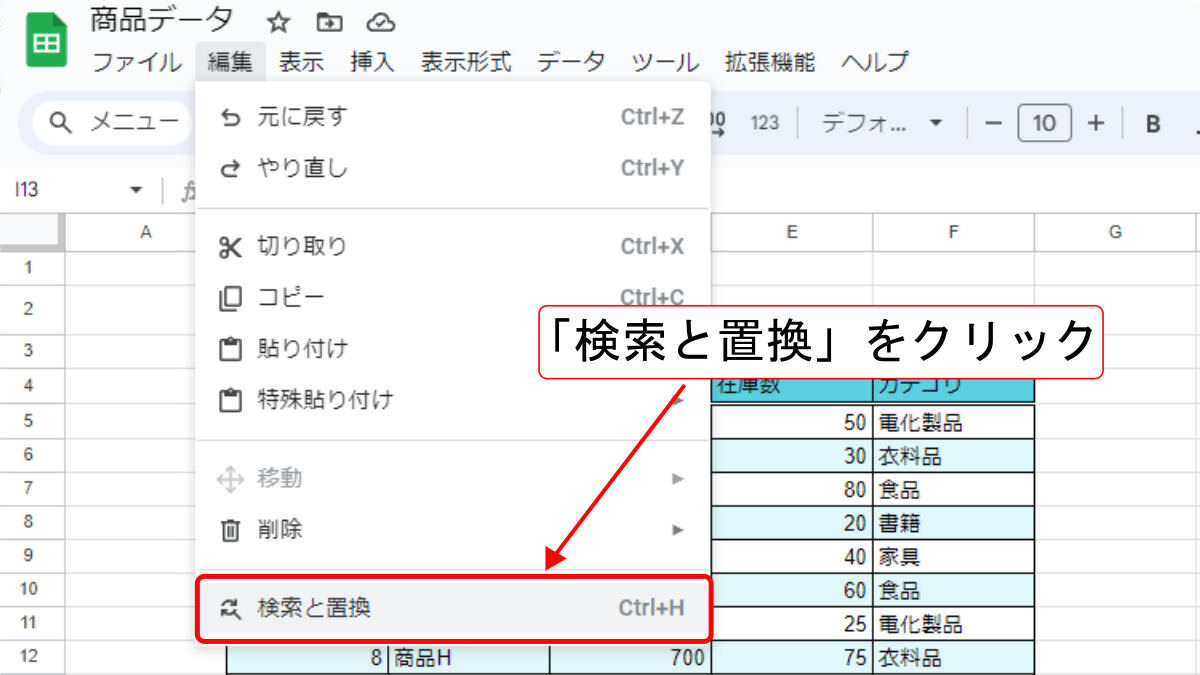Select column E header
This screenshot has width=1200, height=675.
click(792, 232)
